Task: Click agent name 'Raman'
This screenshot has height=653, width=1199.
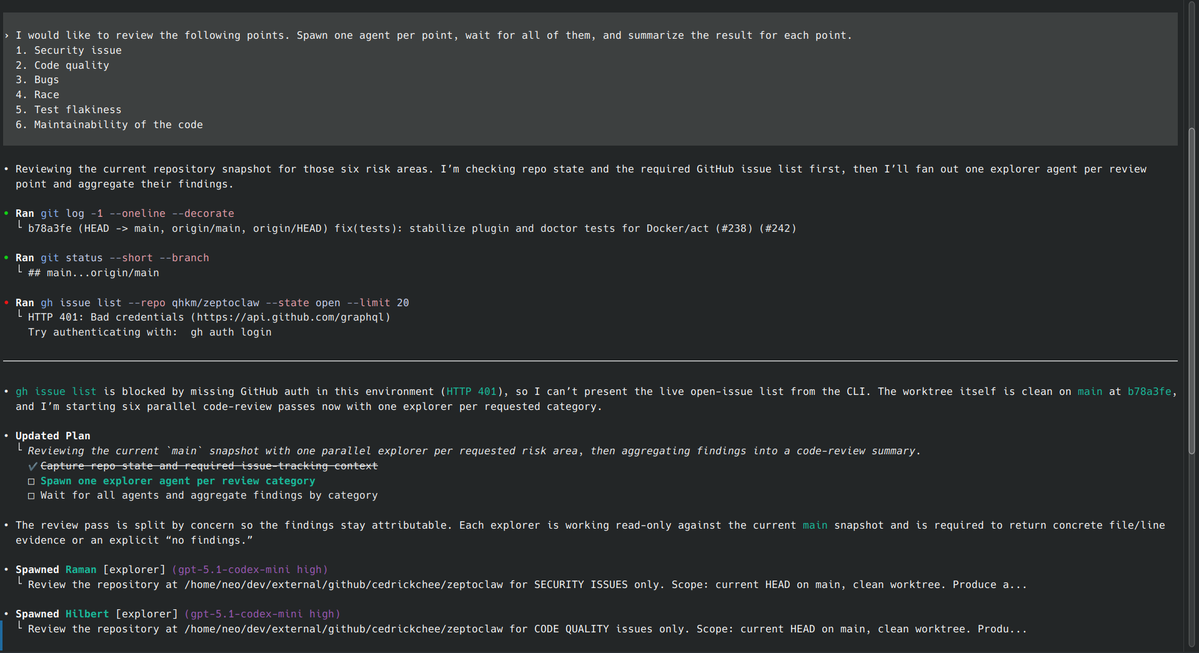Action: click(81, 570)
